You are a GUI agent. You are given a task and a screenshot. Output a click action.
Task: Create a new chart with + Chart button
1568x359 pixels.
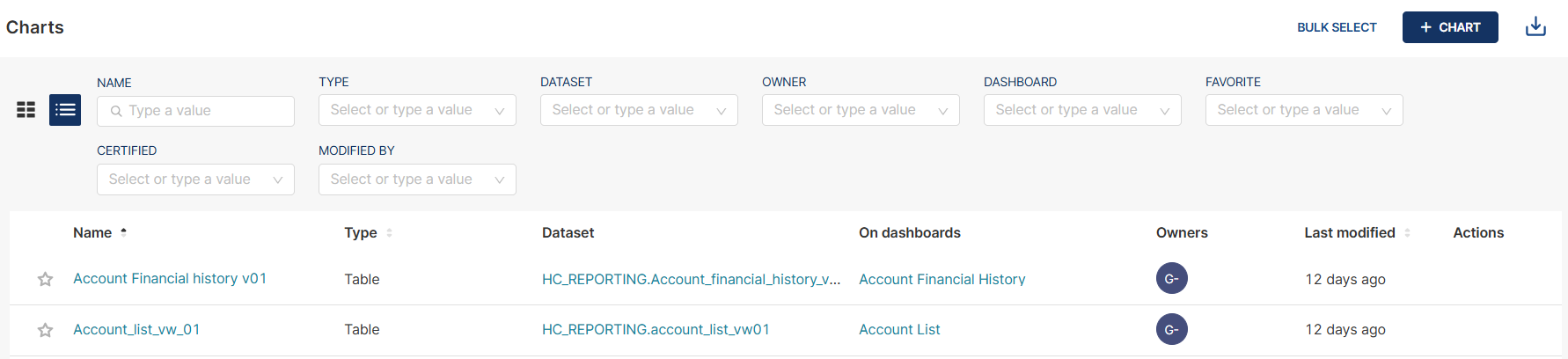(x=1450, y=27)
